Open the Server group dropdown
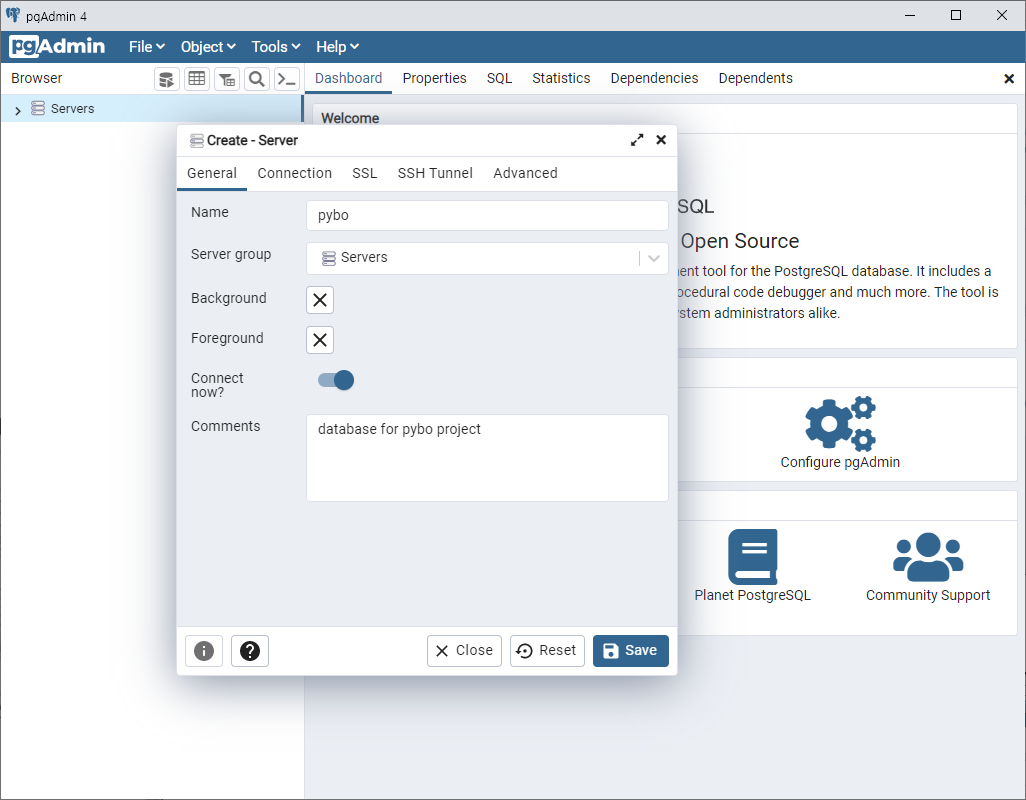Screen dimensions: 1026x800 (x=487, y=258)
